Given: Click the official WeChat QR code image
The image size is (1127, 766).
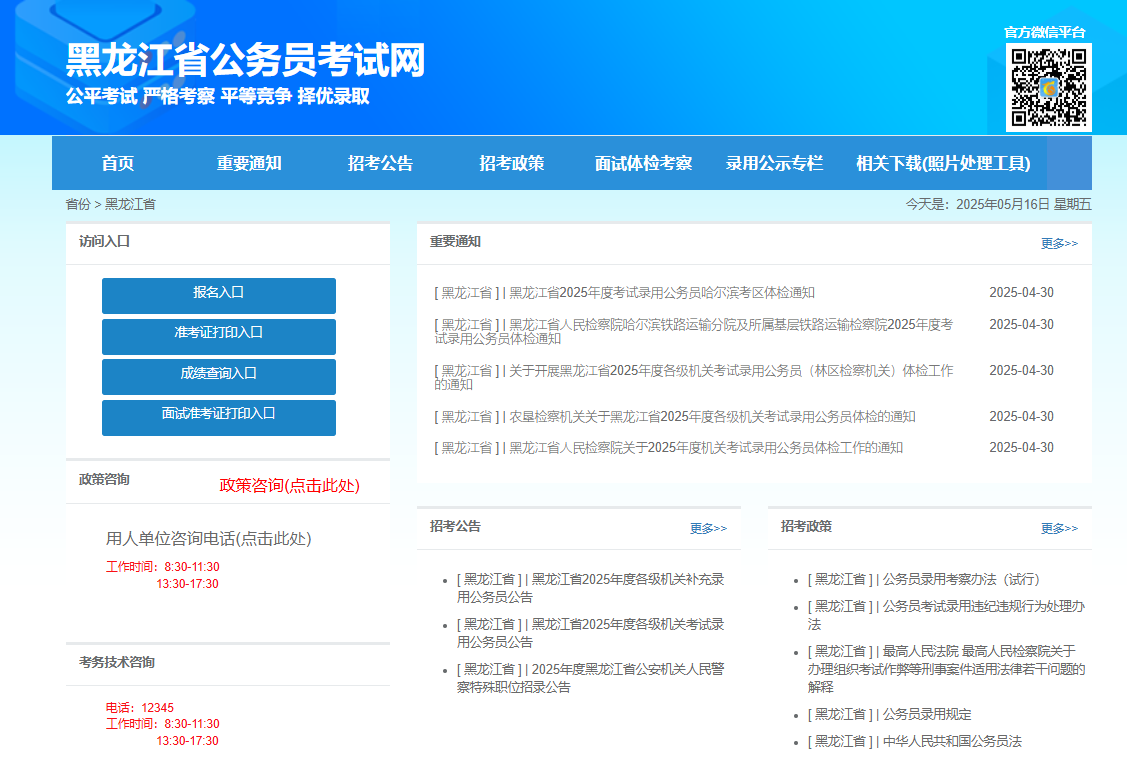Looking at the screenshot, I should pos(1049,88).
